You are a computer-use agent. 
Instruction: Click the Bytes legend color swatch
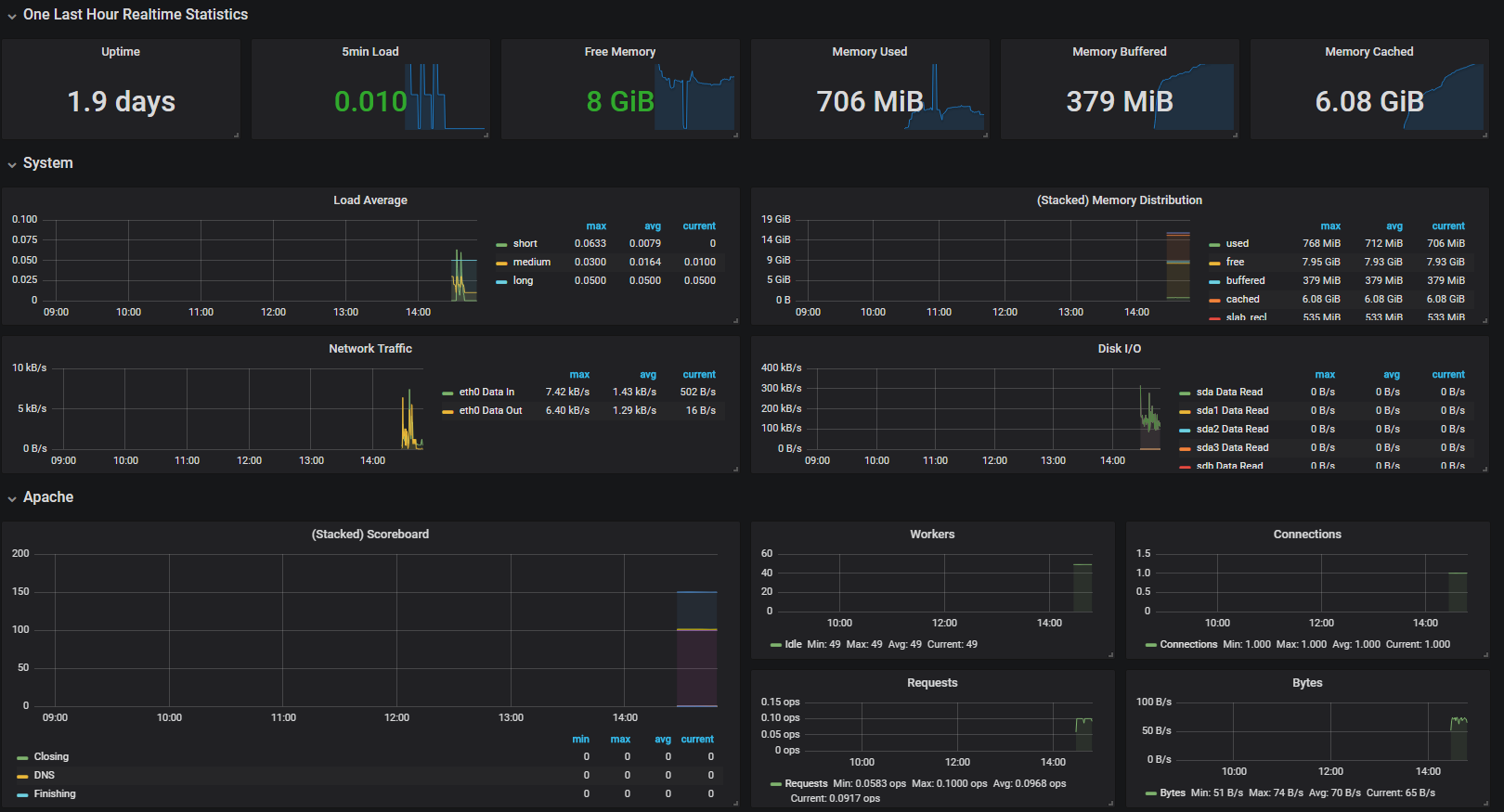[x=1151, y=793]
